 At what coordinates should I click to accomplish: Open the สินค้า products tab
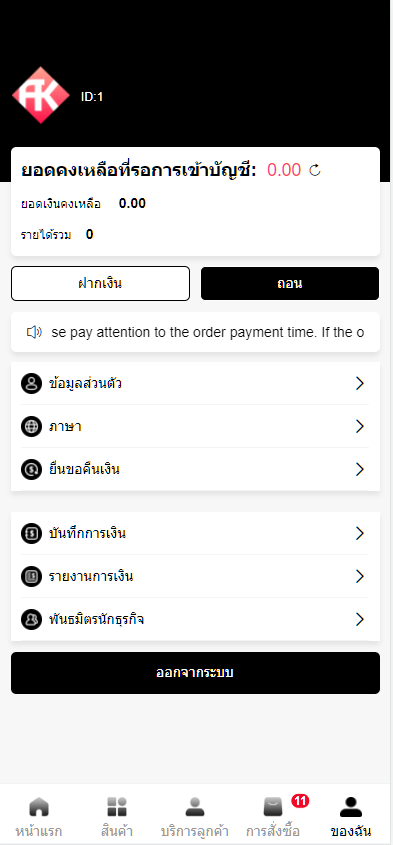[x=116, y=816]
